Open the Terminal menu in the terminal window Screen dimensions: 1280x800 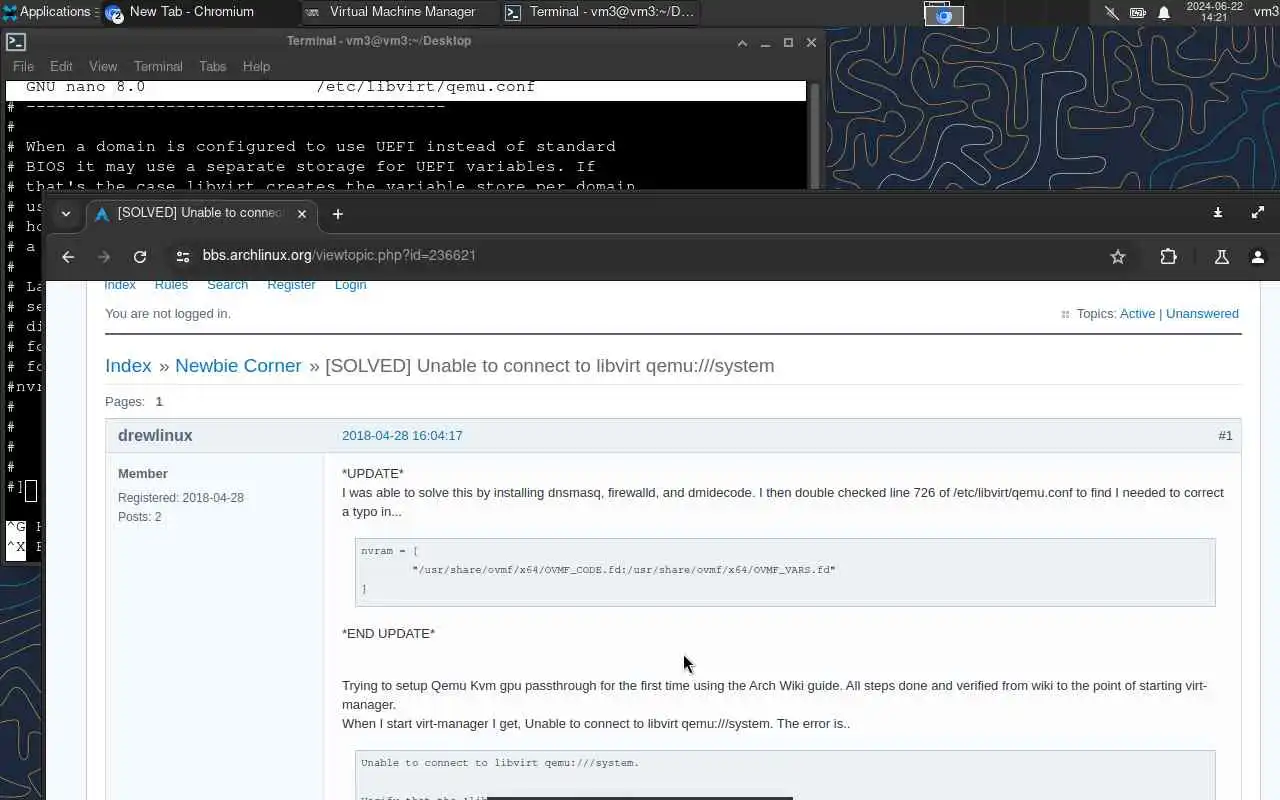point(158,66)
